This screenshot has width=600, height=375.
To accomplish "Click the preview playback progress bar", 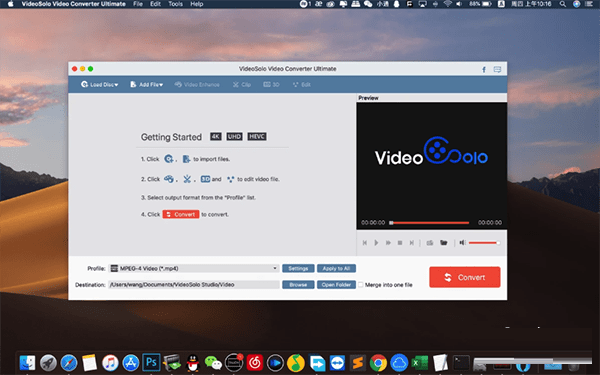I will click(429, 223).
